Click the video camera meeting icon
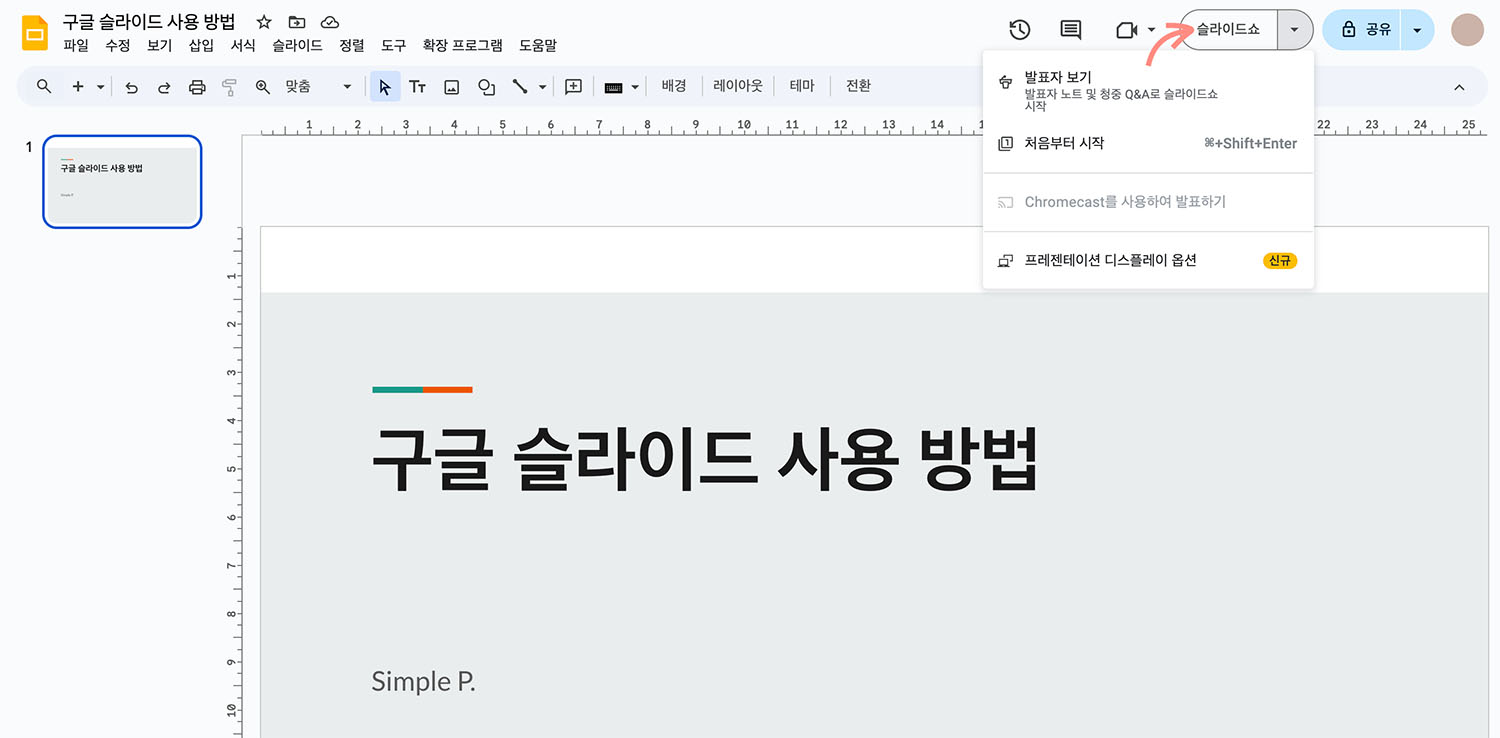Screen dimensions: 1500x738 (1127, 30)
